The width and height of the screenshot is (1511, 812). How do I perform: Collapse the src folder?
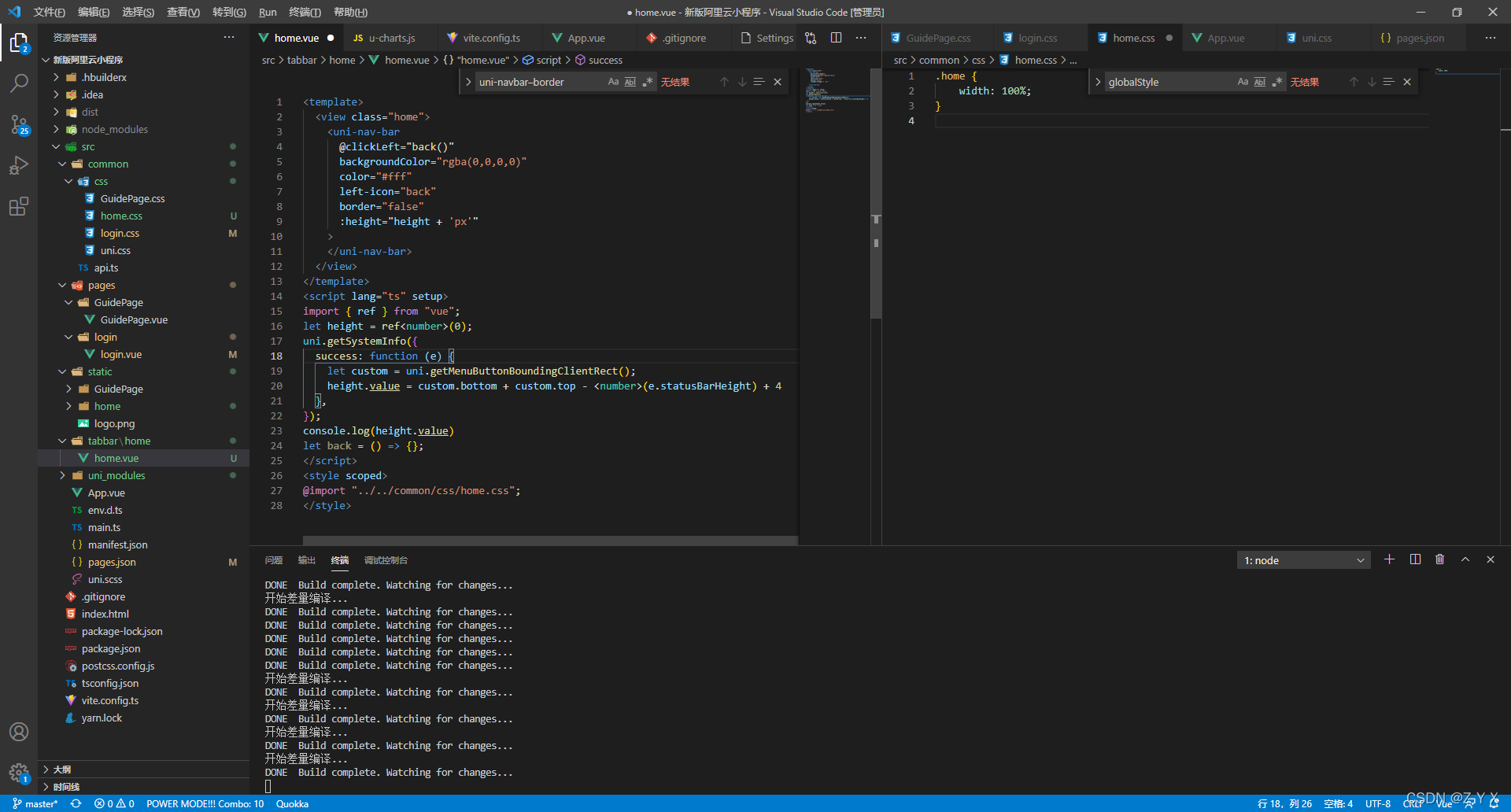coord(56,146)
